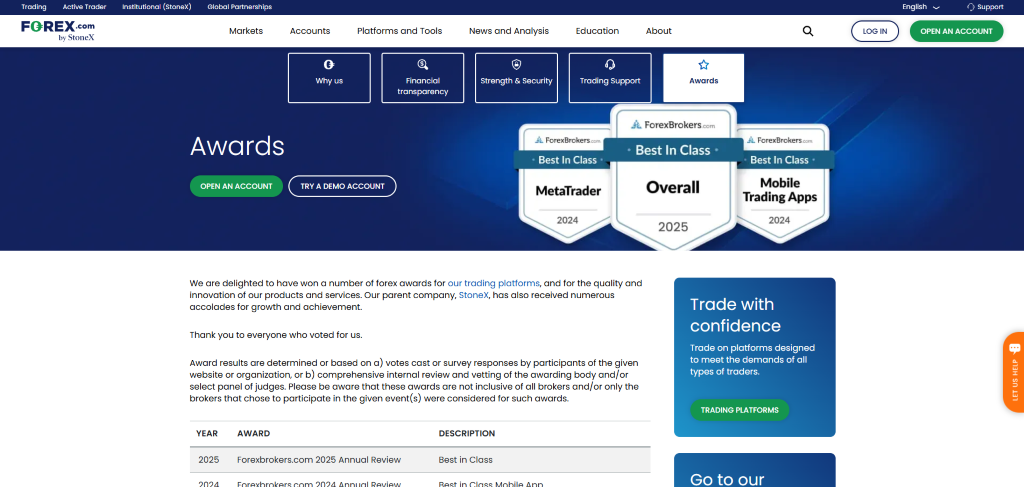
Task: Click the Global Partnerships link
Action: [x=239, y=7]
